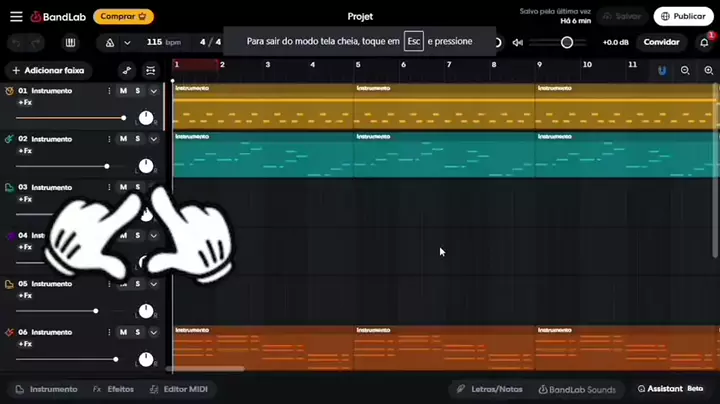The image size is (720, 404).
Task: Open the hamburger main menu
Action: [x=16, y=17]
